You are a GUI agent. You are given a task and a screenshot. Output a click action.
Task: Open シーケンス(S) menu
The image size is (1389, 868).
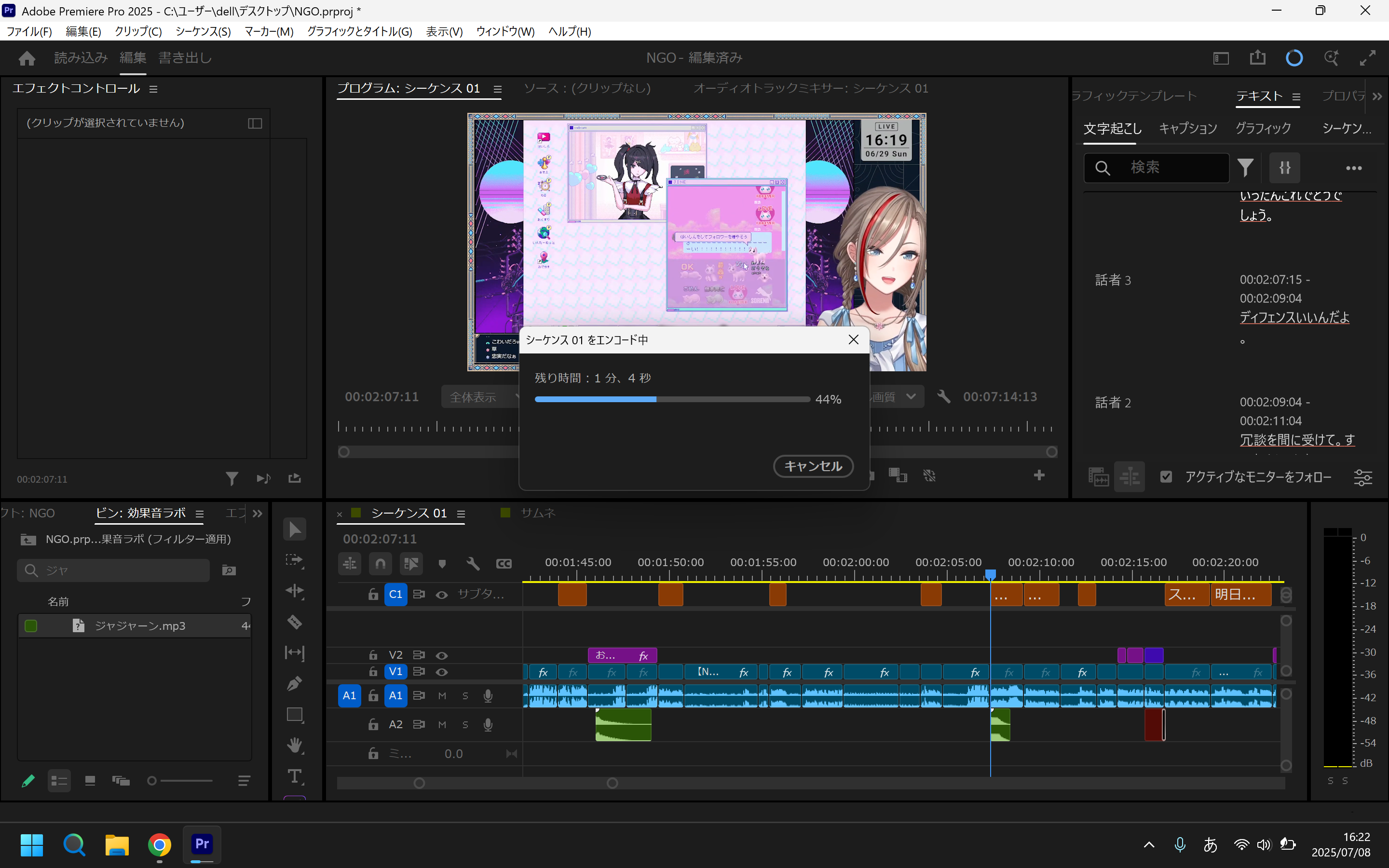203,31
